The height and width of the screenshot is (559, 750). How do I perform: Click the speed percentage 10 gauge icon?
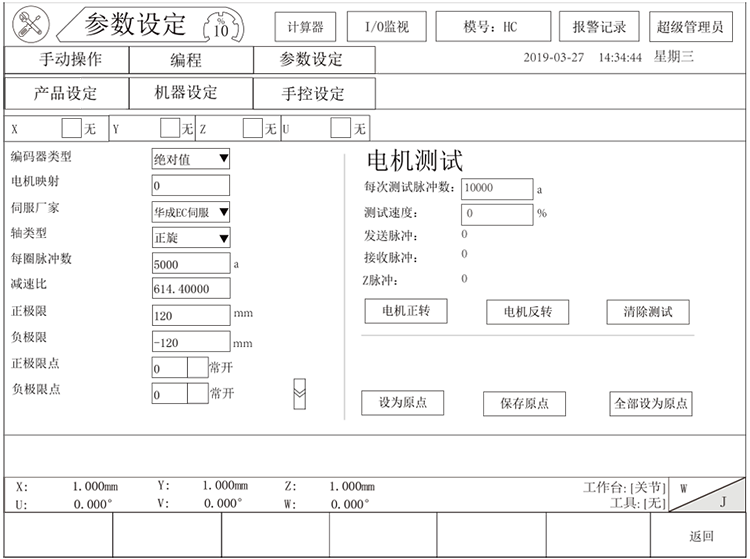coord(221,25)
